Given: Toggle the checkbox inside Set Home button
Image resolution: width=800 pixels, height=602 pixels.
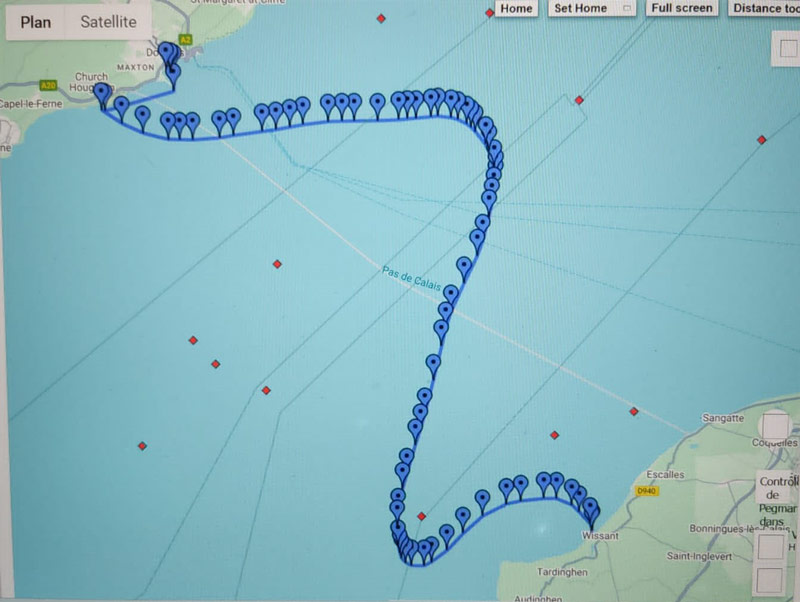Looking at the screenshot, I should 626,7.
